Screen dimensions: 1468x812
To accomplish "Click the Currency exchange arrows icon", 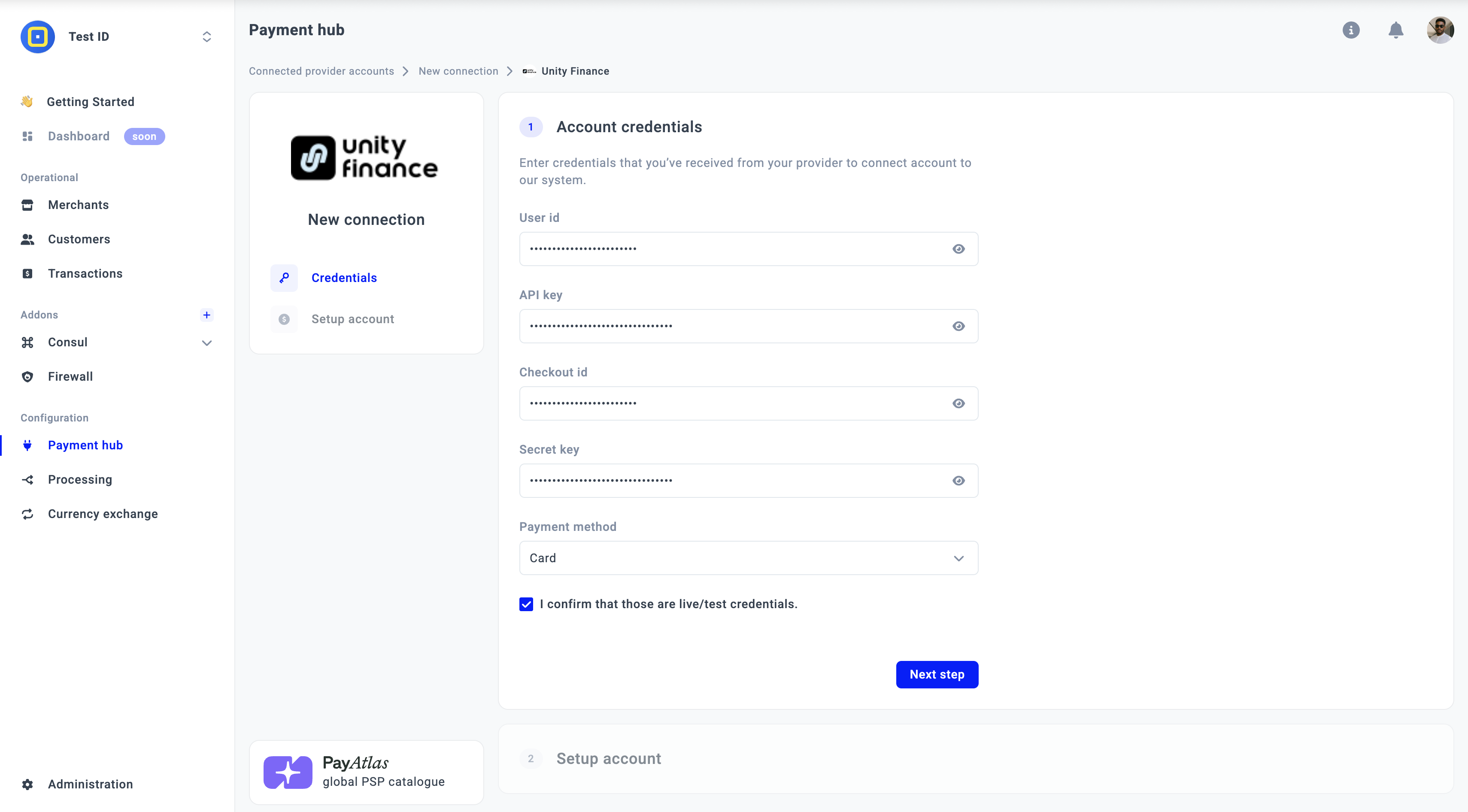I will 27,514.
